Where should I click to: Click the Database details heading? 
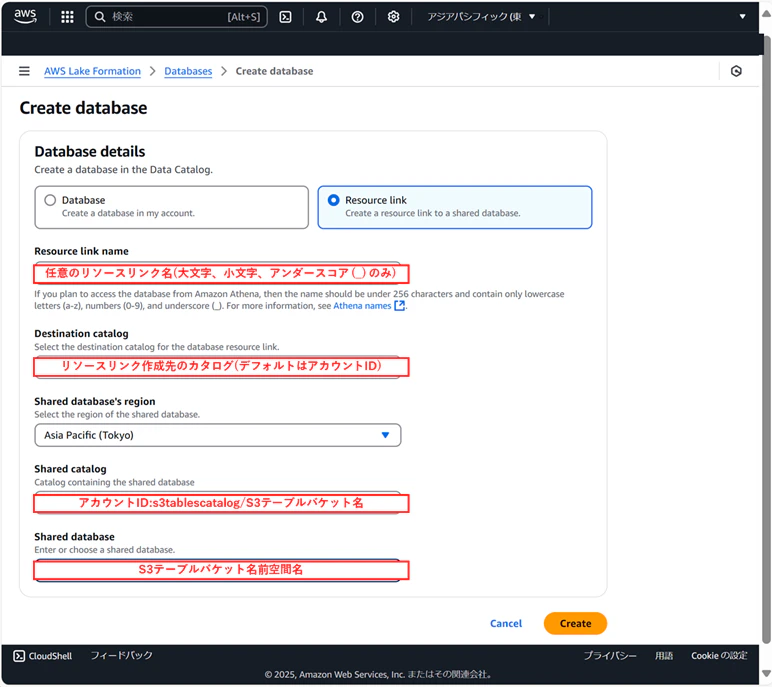point(90,152)
